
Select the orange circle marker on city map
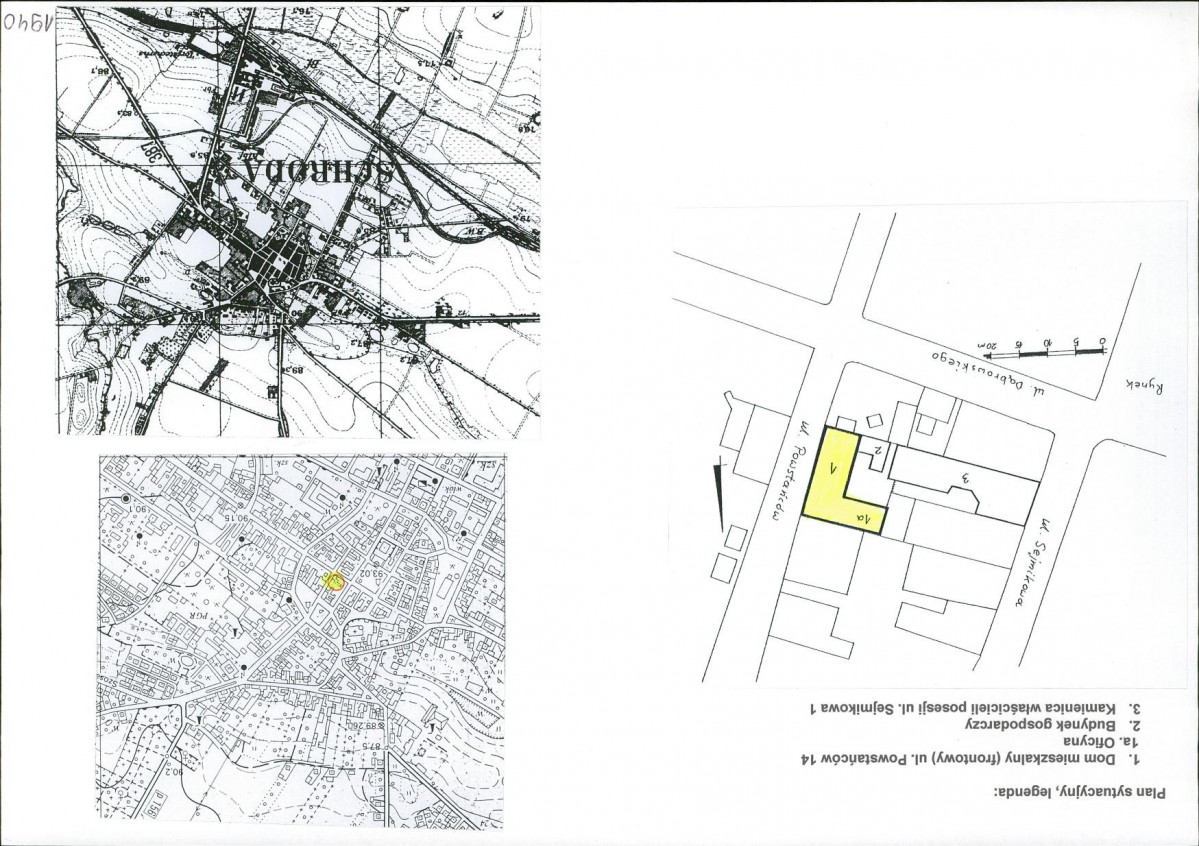[x=334, y=582]
